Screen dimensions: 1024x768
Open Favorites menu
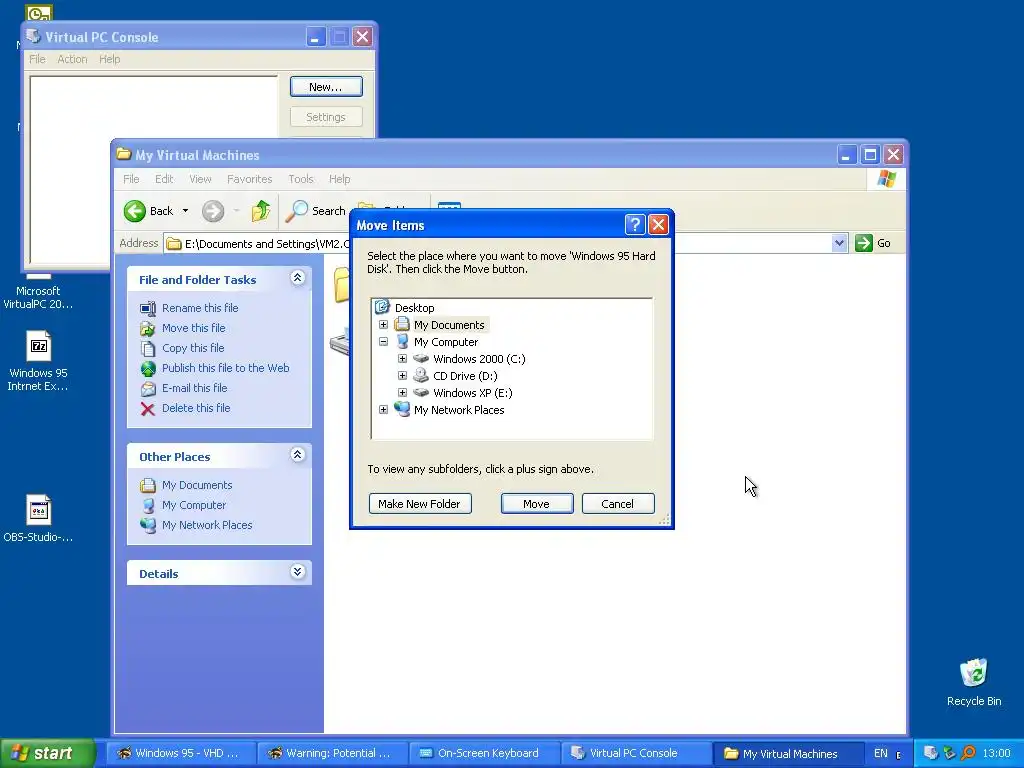point(249,179)
